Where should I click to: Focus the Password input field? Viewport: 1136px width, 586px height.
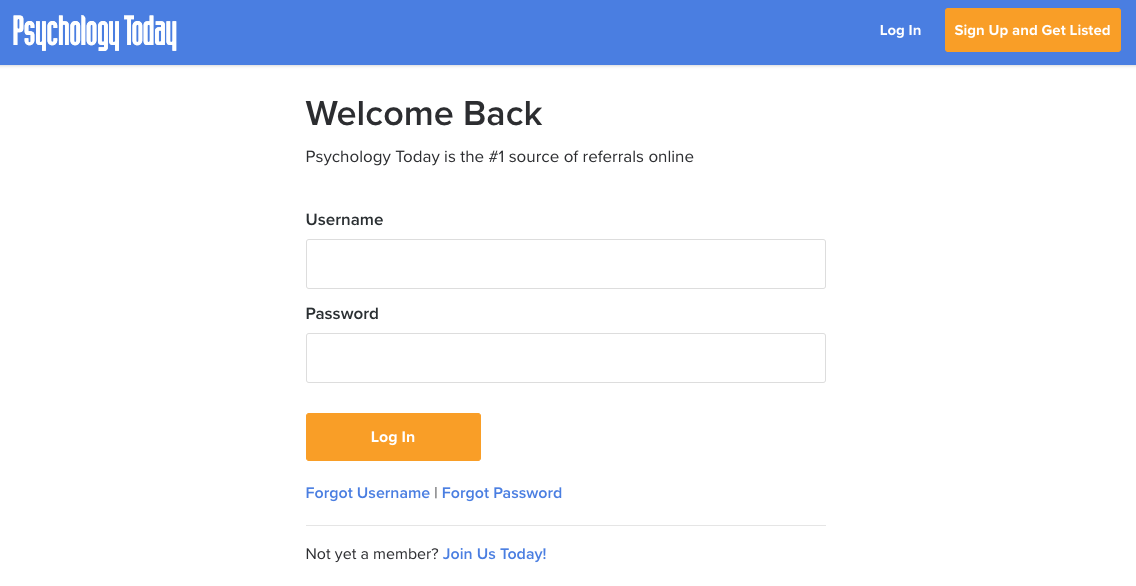tap(565, 358)
